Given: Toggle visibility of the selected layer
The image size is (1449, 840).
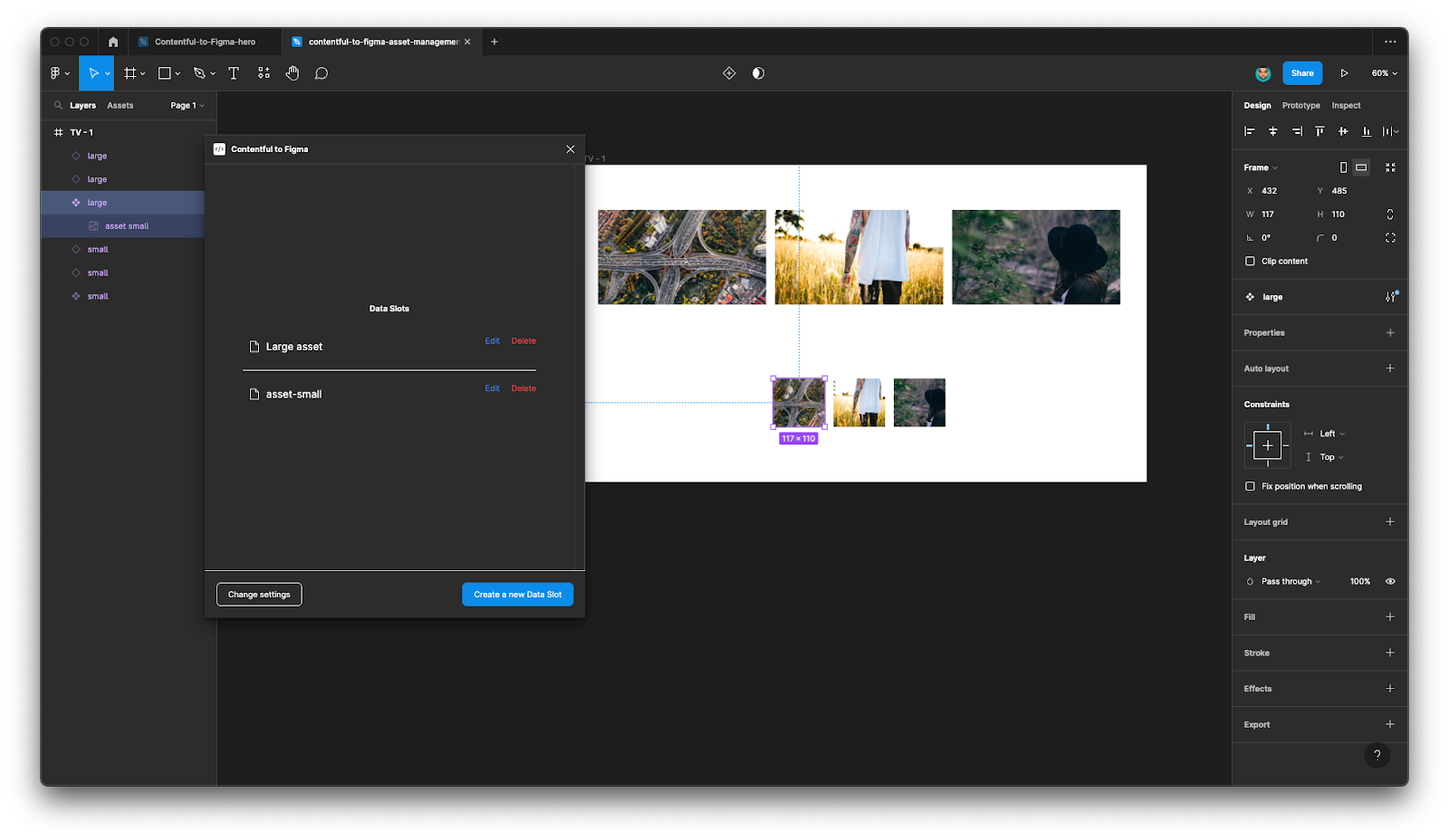Looking at the screenshot, I should [1389, 581].
